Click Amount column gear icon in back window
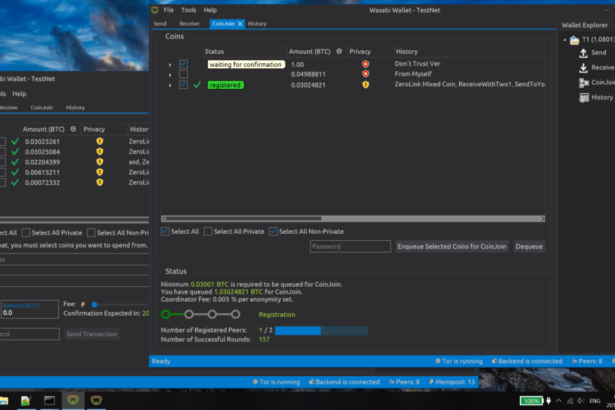The width and height of the screenshot is (615, 410). click(x=73, y=129)
